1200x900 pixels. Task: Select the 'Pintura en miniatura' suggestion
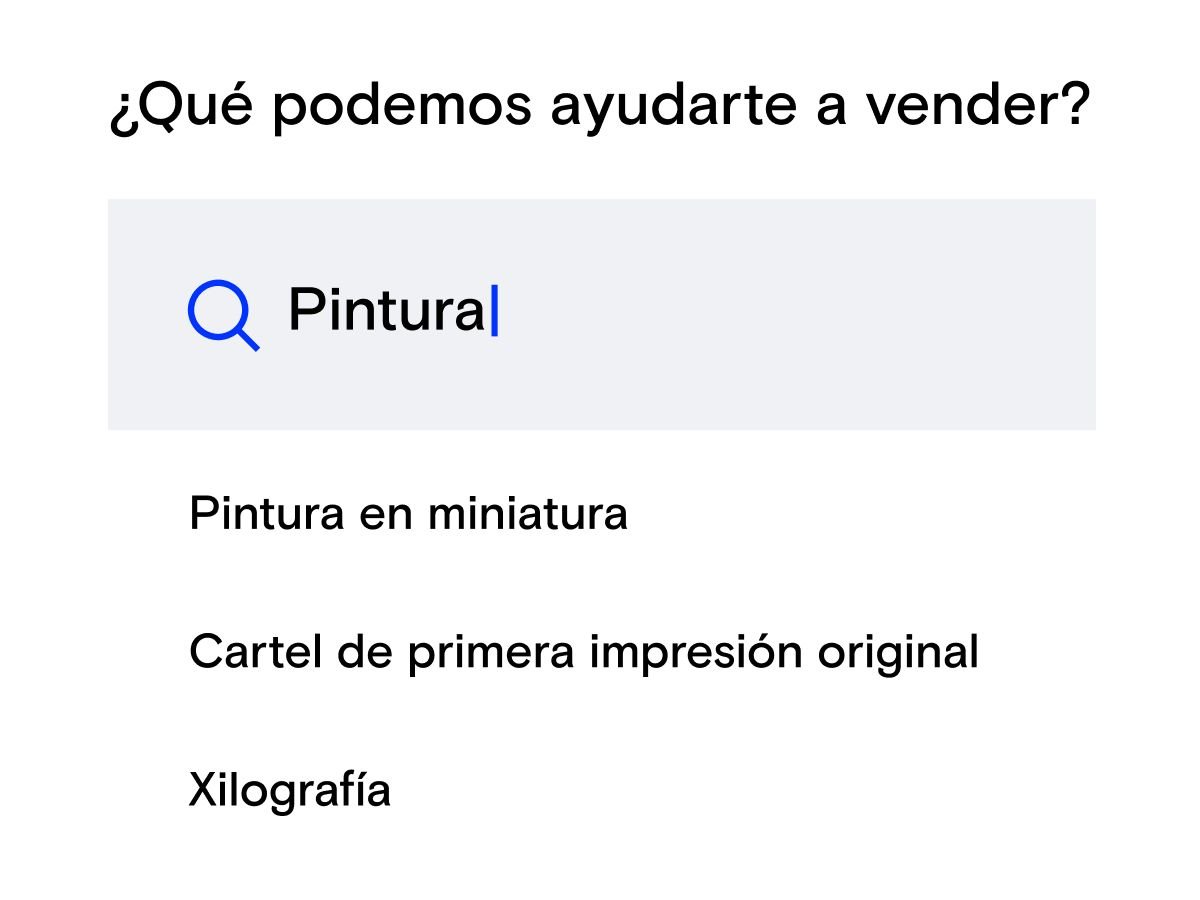[408, 515]
